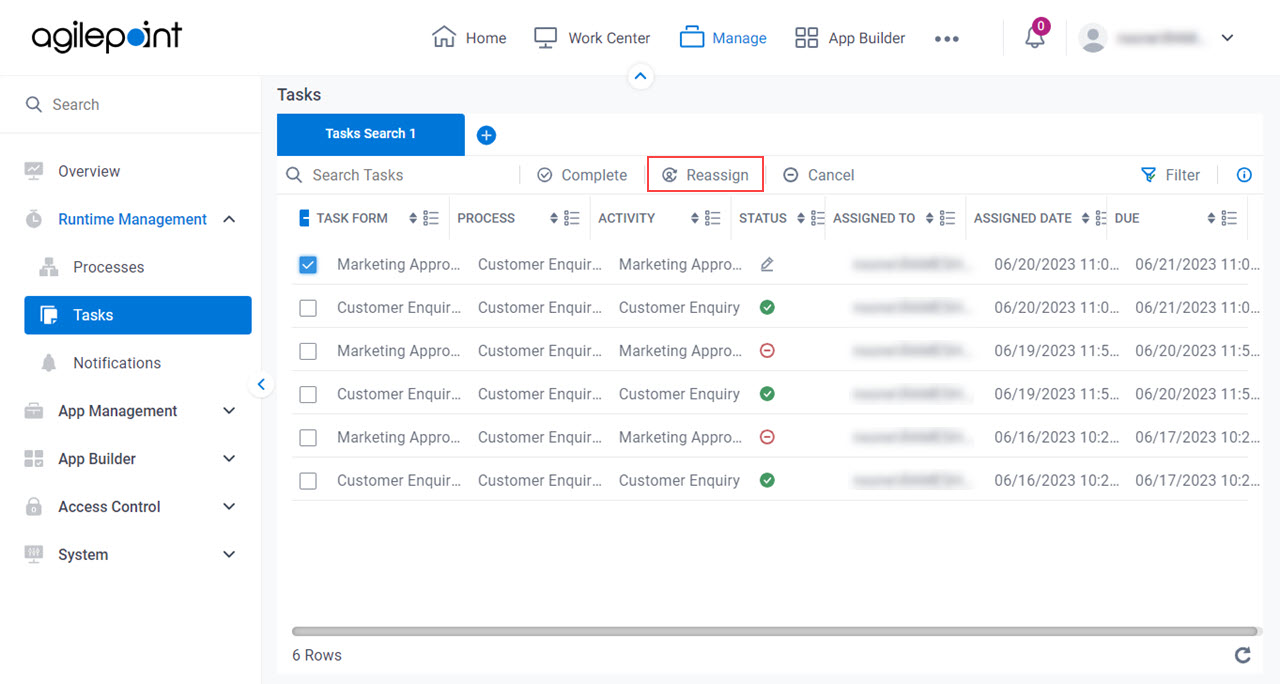1280x684 pixels.
Task: Check the Marketing Approval task dated 06/19/2023
Action: 308,351
